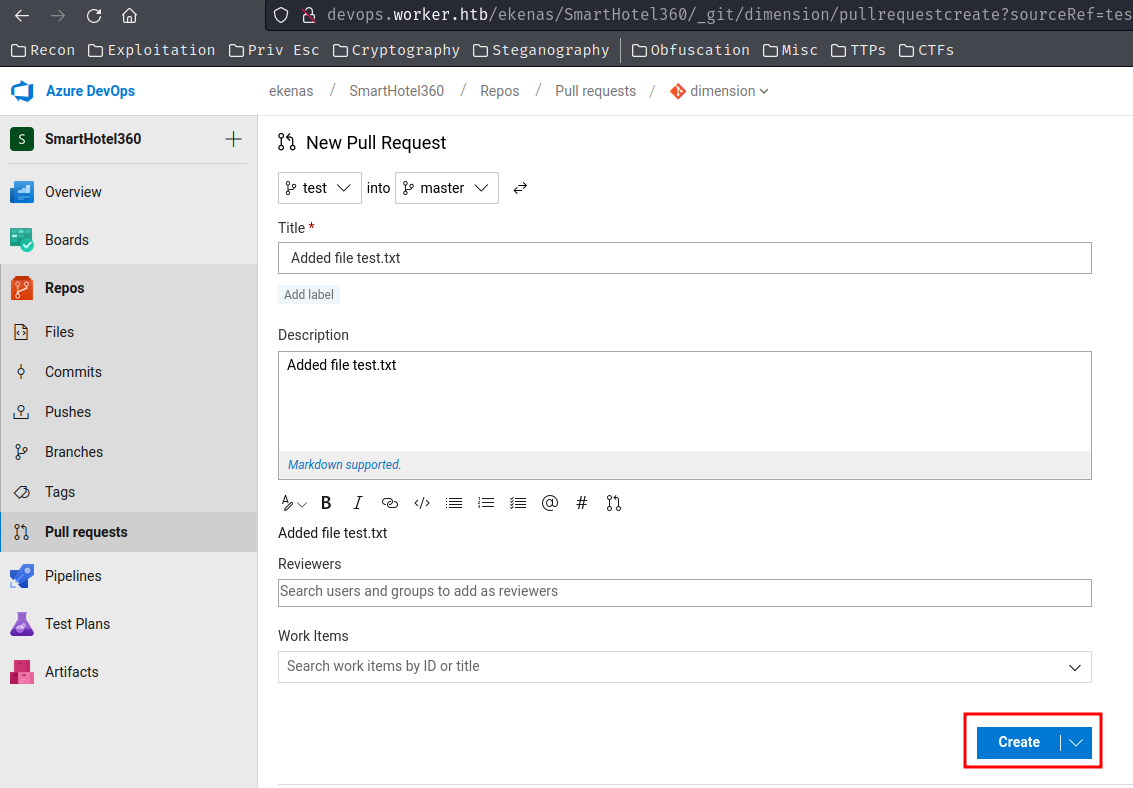Mention a person with the @ icon
This screenshot has width=1133, height=788.
coord(550,503)
